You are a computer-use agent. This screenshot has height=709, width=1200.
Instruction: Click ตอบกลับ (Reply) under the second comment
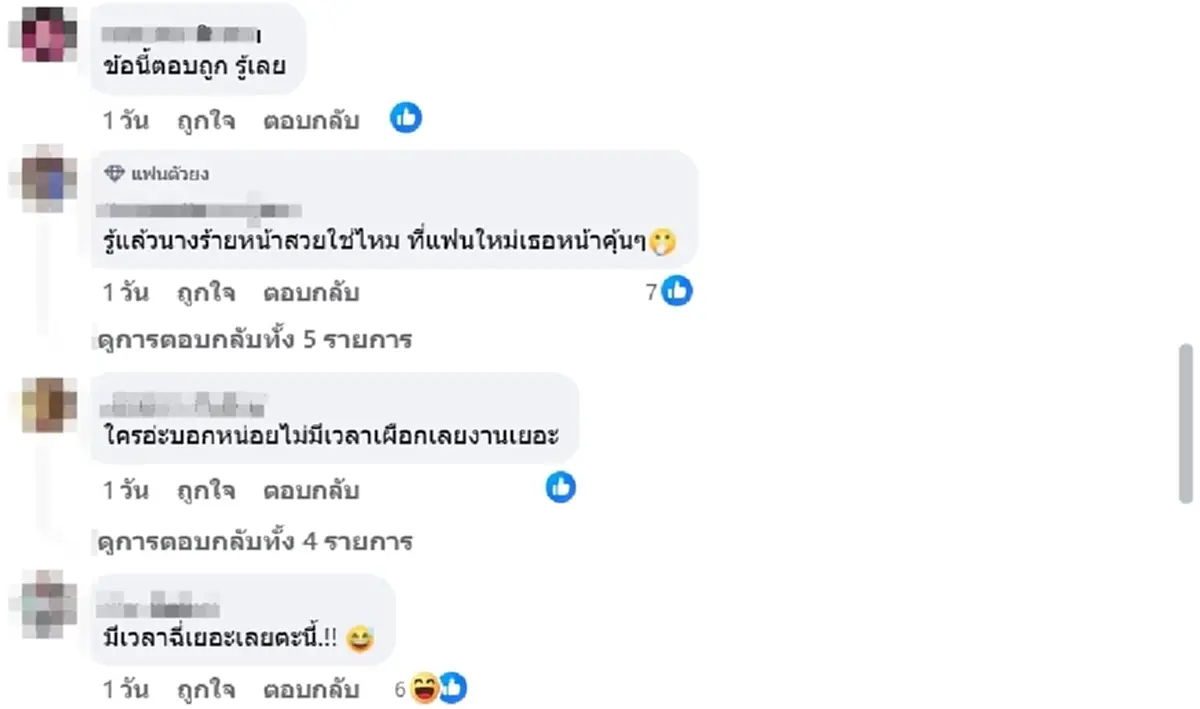point(310,293)
